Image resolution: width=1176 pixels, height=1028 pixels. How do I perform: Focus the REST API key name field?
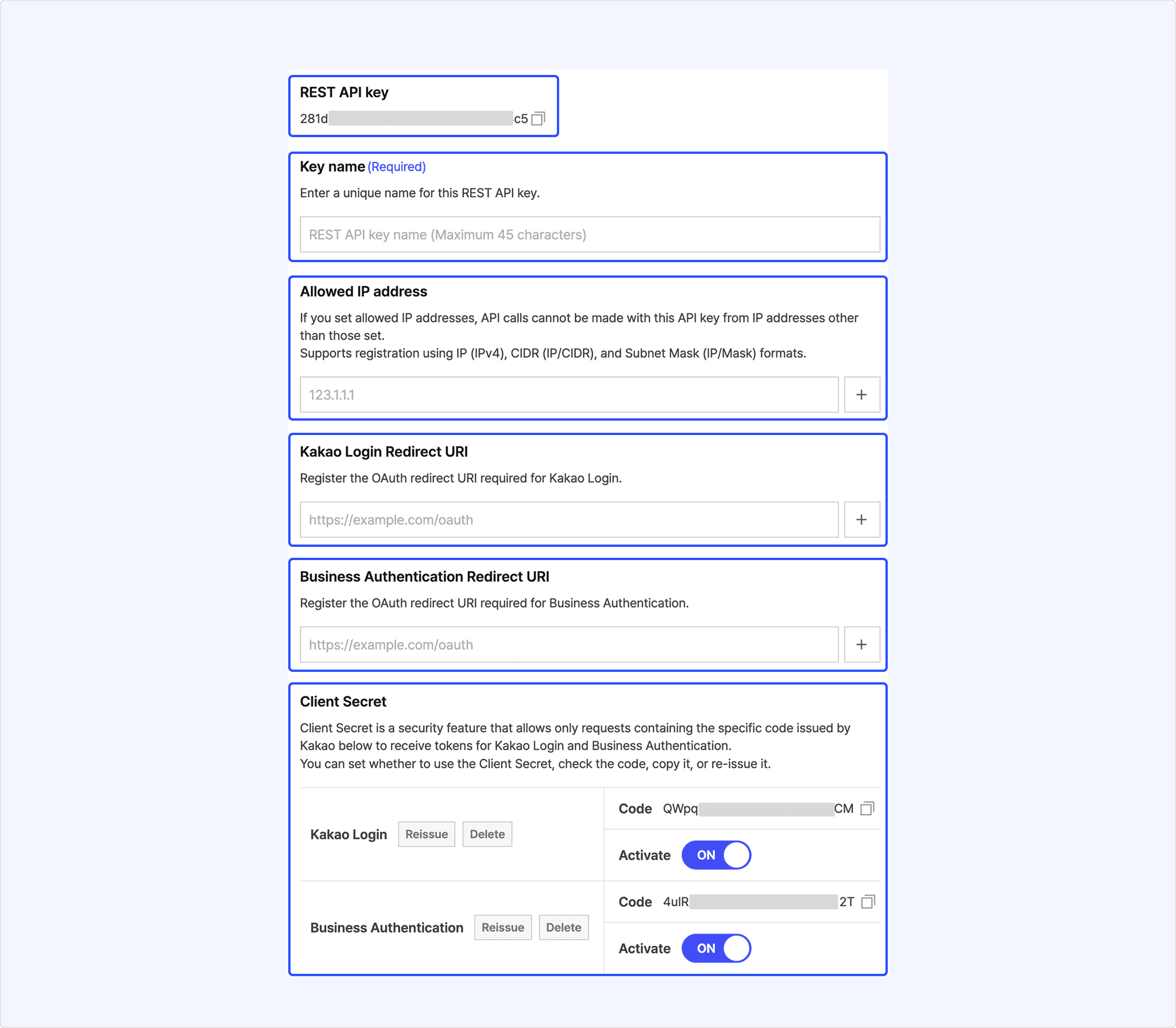tap(590, 235)
